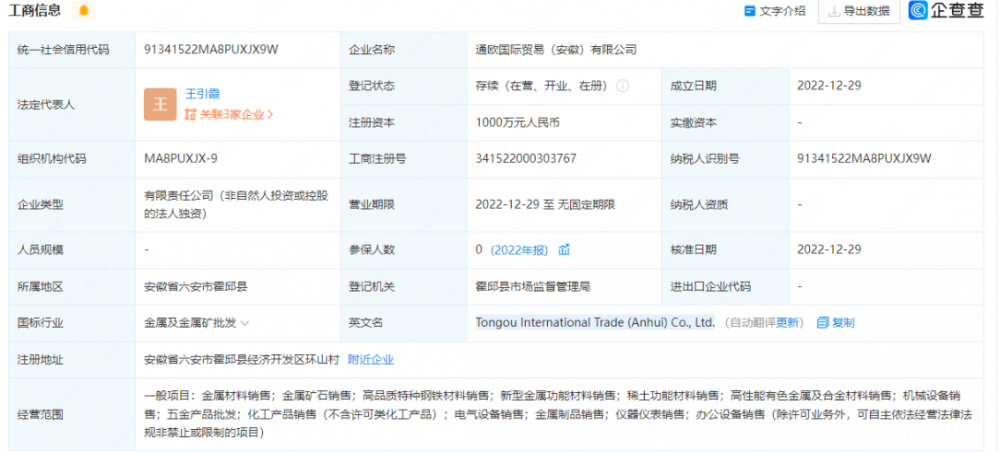Select the 核准日期 value 2022-12-29
Viewport: 1000px width, 452px height.
(829, 250)
